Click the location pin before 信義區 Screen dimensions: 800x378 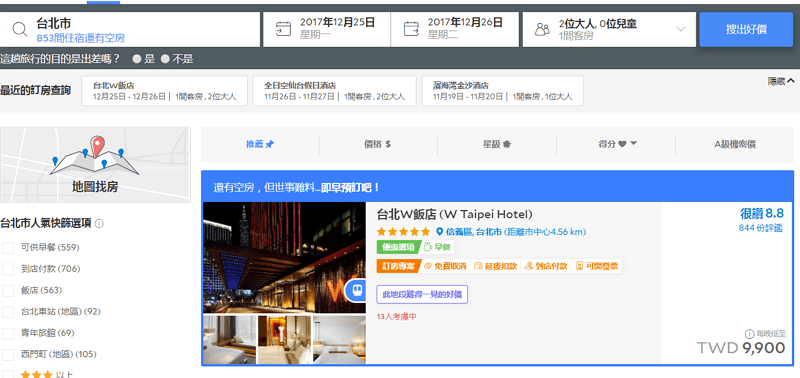pyautogui.click(x=439, y=232)
